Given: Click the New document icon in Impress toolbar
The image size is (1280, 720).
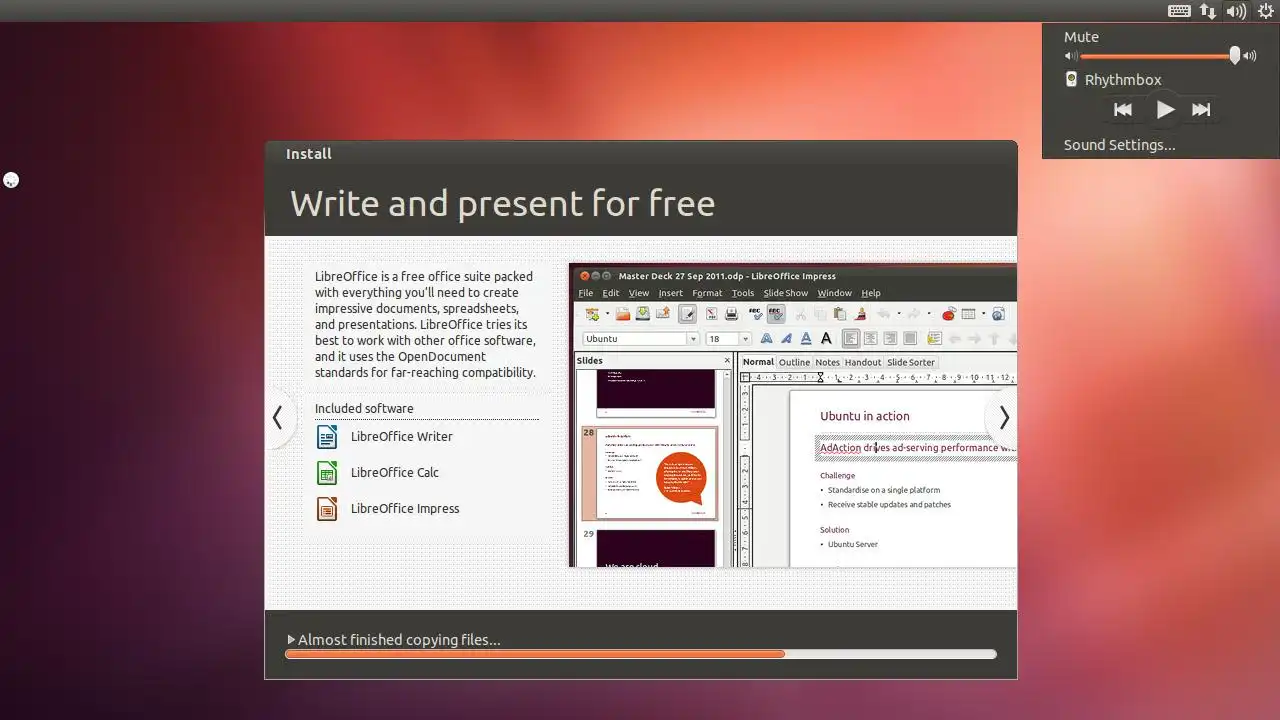Looking at the screenshot, I should point(592,314).
